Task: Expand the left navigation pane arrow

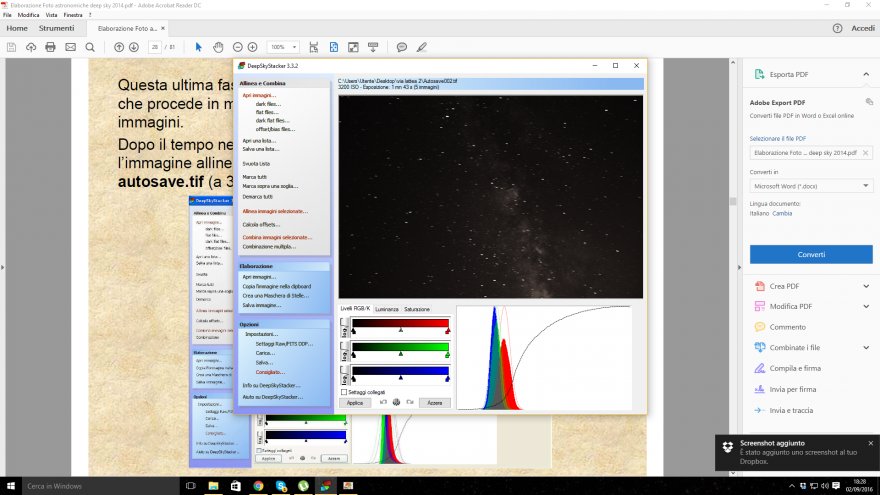Action: click(x=2, y=267)
